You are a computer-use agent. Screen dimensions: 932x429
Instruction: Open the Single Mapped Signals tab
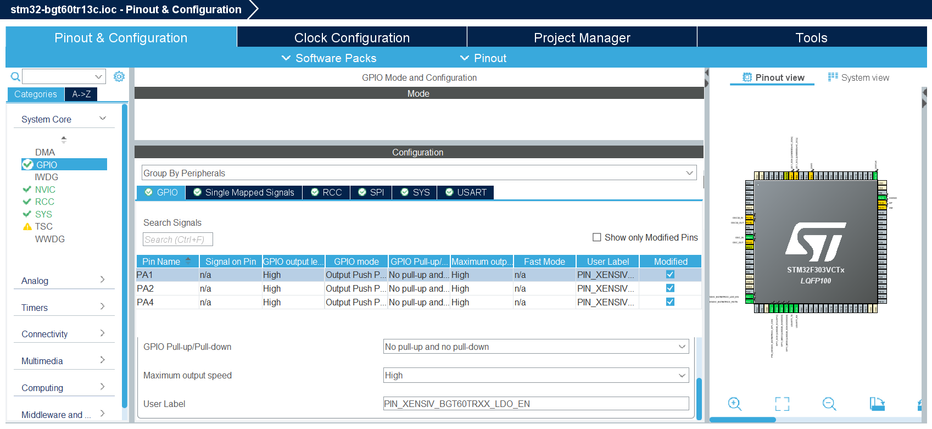pyautogui.click(x=244, y=193)
